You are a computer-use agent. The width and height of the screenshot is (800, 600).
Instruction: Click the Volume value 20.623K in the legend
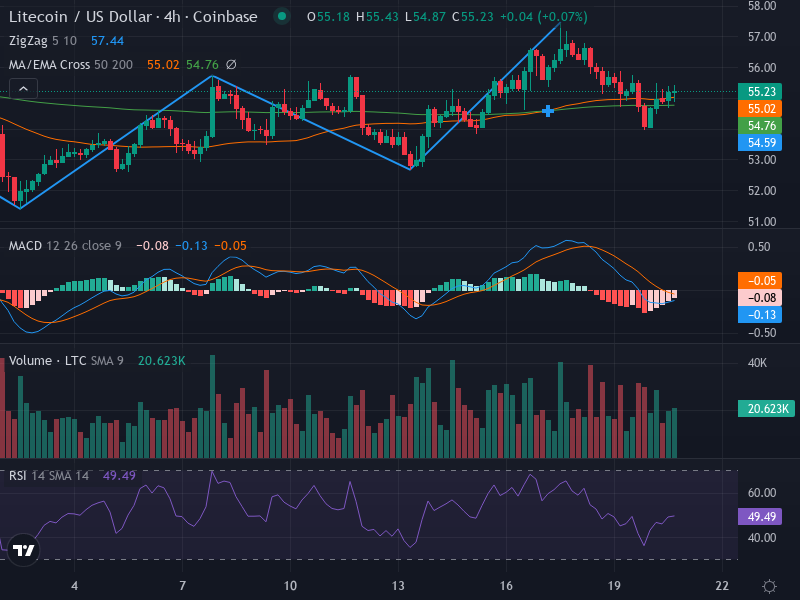162,361
